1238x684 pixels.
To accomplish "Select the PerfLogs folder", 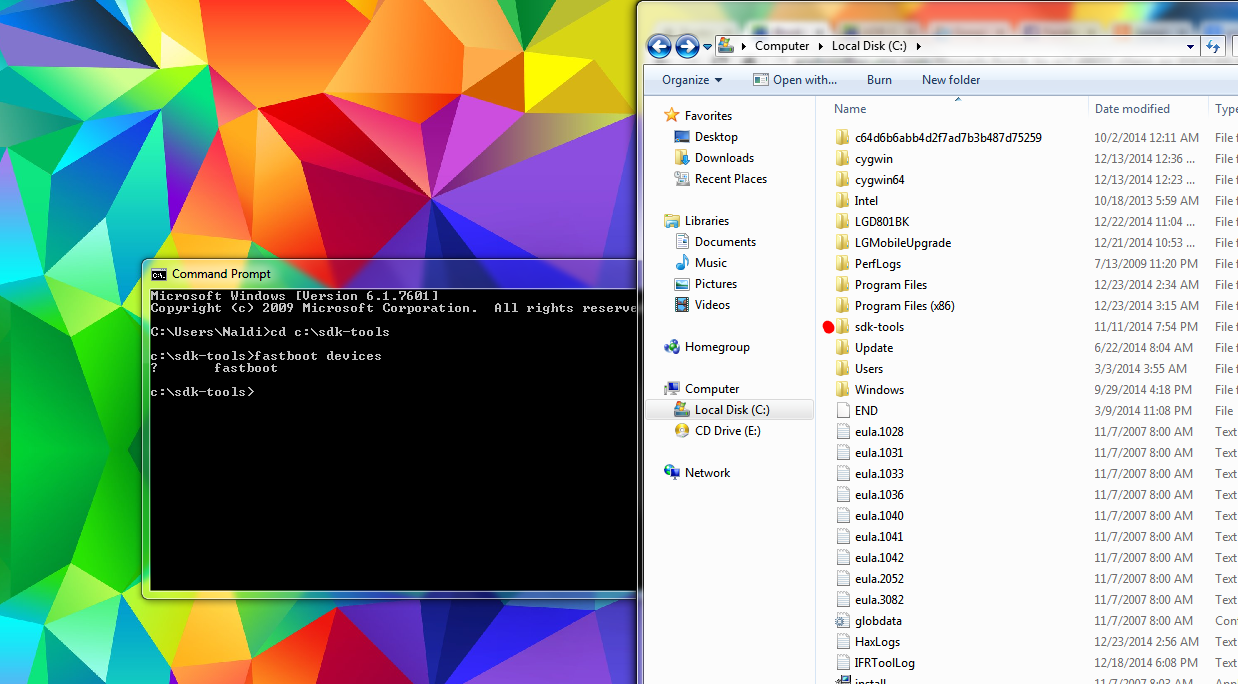I will (x=878, y=264).
